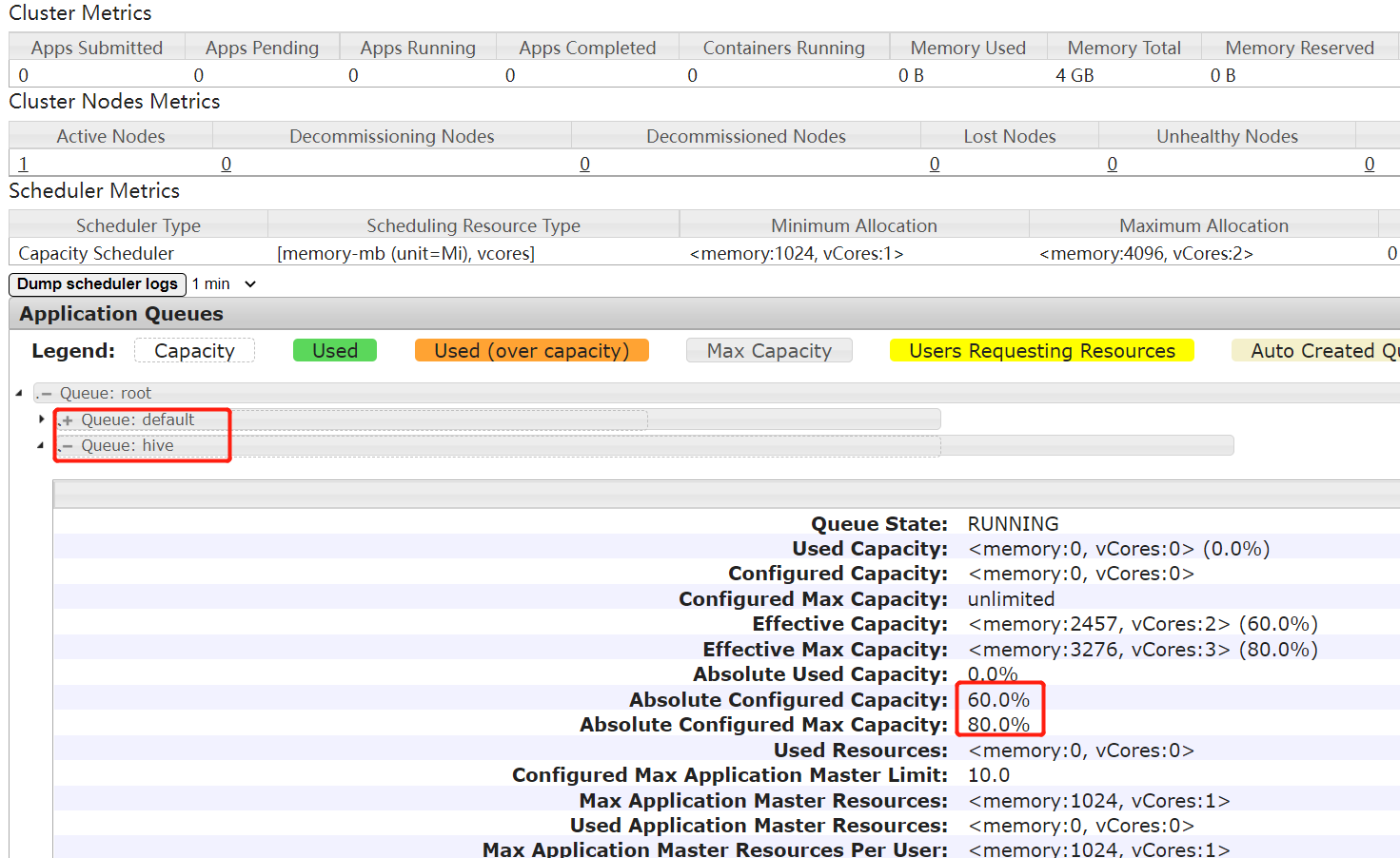Click the plus icon beside Queue: default
The height and width of the screenshot is (858, 1400).
(x=67, y=420)
